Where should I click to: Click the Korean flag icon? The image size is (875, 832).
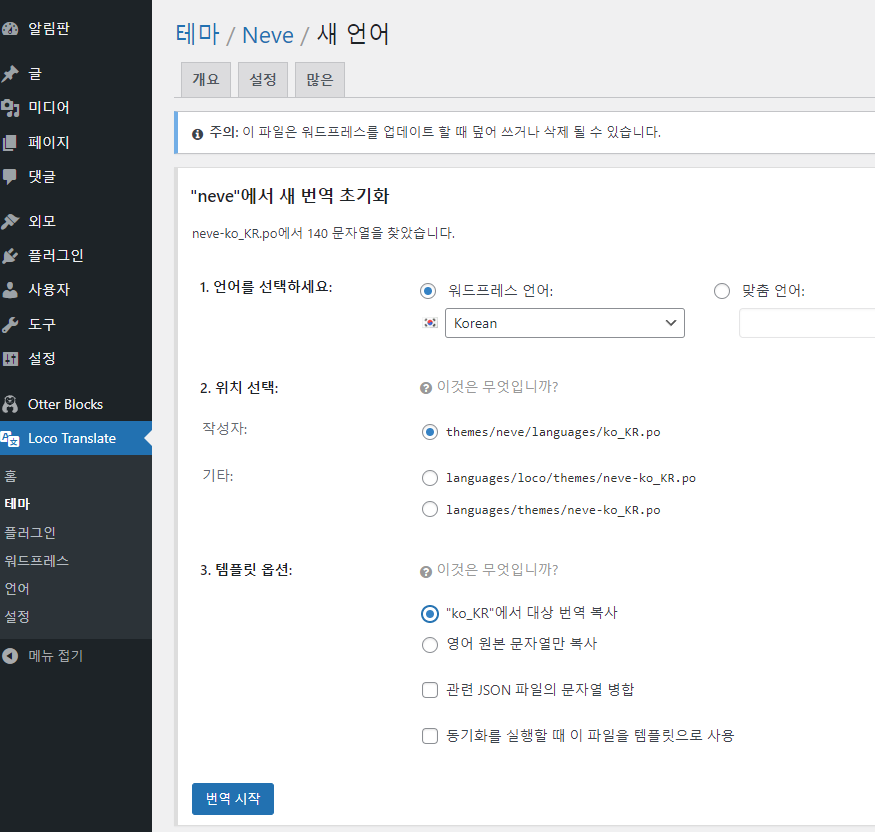(430, 323)
